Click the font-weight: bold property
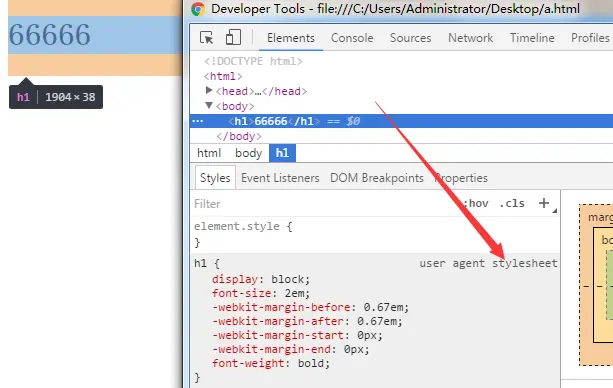 [x=271, y=363]
